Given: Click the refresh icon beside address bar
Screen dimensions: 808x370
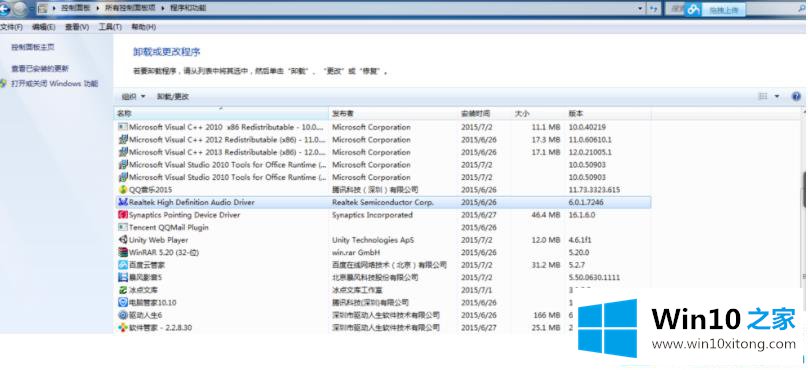Looking at the screenshot, I should [654, 8].
